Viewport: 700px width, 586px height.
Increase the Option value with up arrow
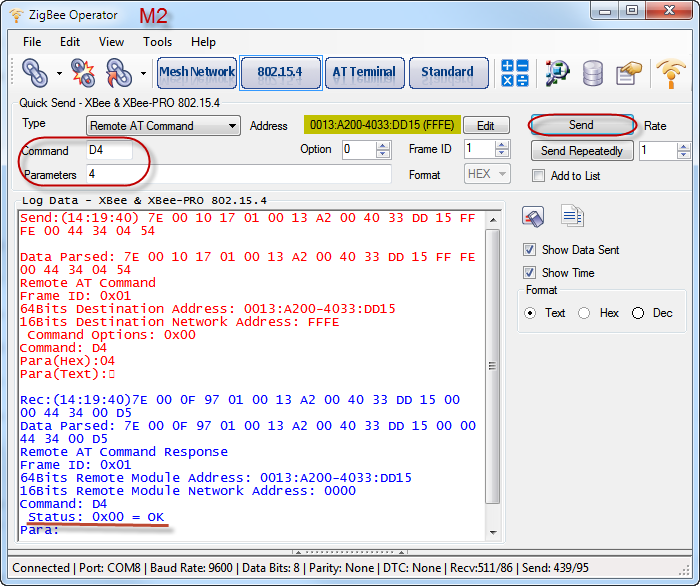[x=383, y=145]
